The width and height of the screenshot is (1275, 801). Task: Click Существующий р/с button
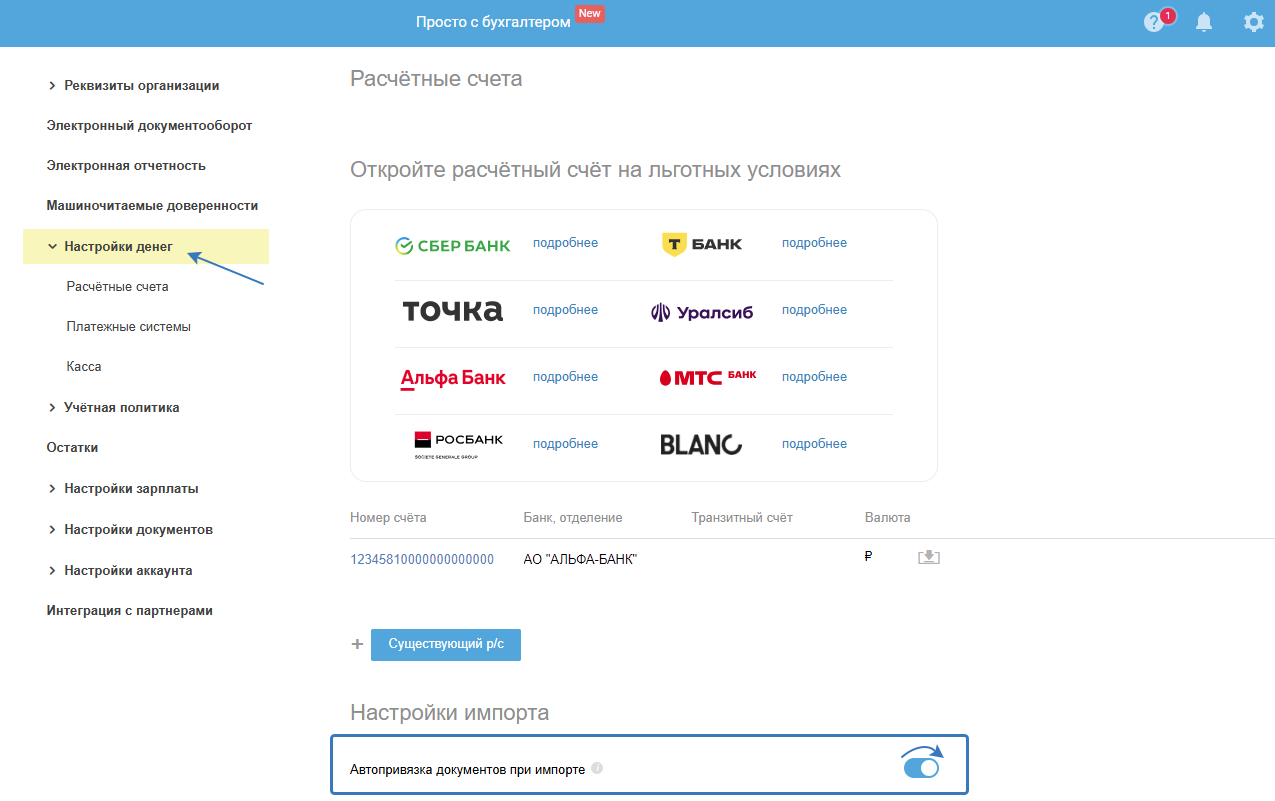click(446, 645)
